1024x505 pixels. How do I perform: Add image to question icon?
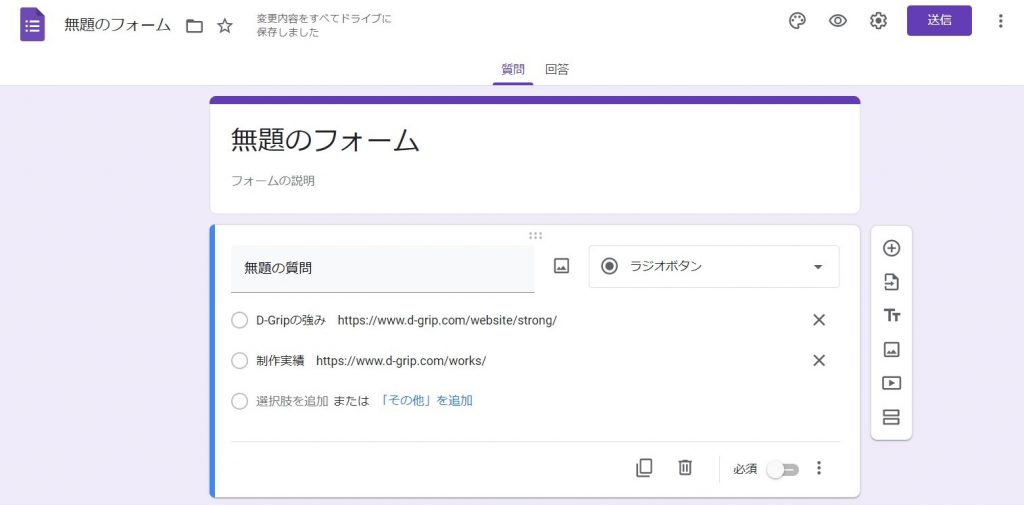[561, 266]
